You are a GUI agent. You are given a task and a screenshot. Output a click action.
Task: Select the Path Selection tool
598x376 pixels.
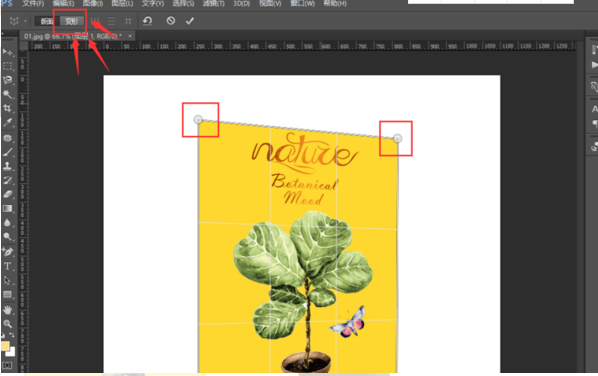point(7,280)
